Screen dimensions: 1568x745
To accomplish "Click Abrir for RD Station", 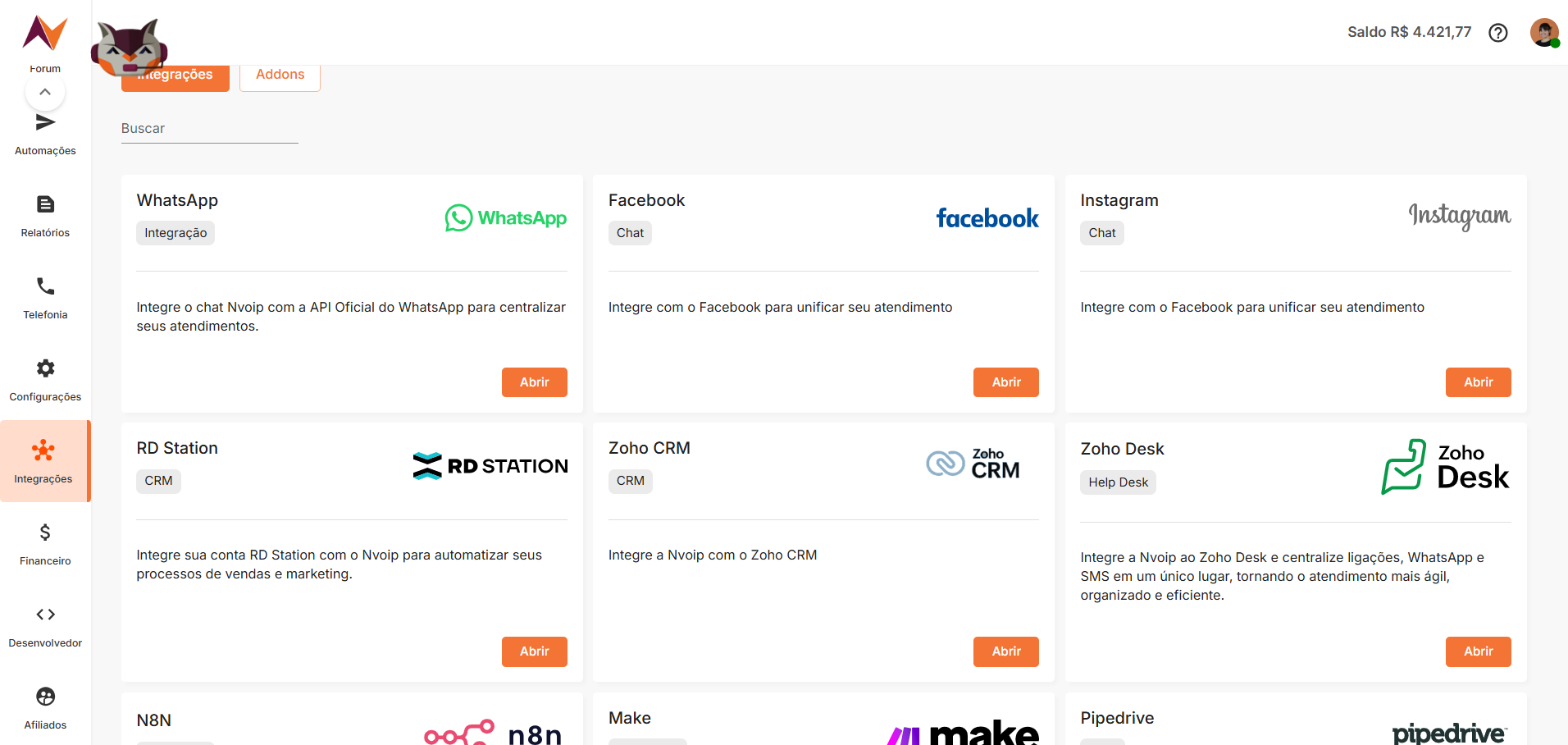I will point(534,651).
